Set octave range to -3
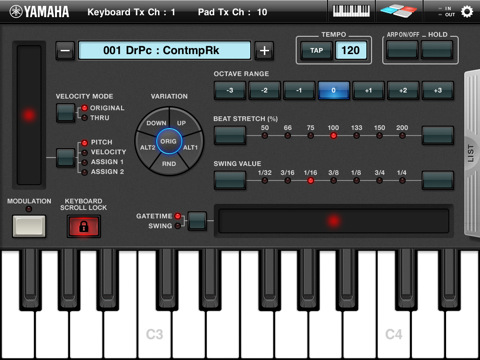The width and height of the screenshot is (480, 360). [x=230, y=90]
